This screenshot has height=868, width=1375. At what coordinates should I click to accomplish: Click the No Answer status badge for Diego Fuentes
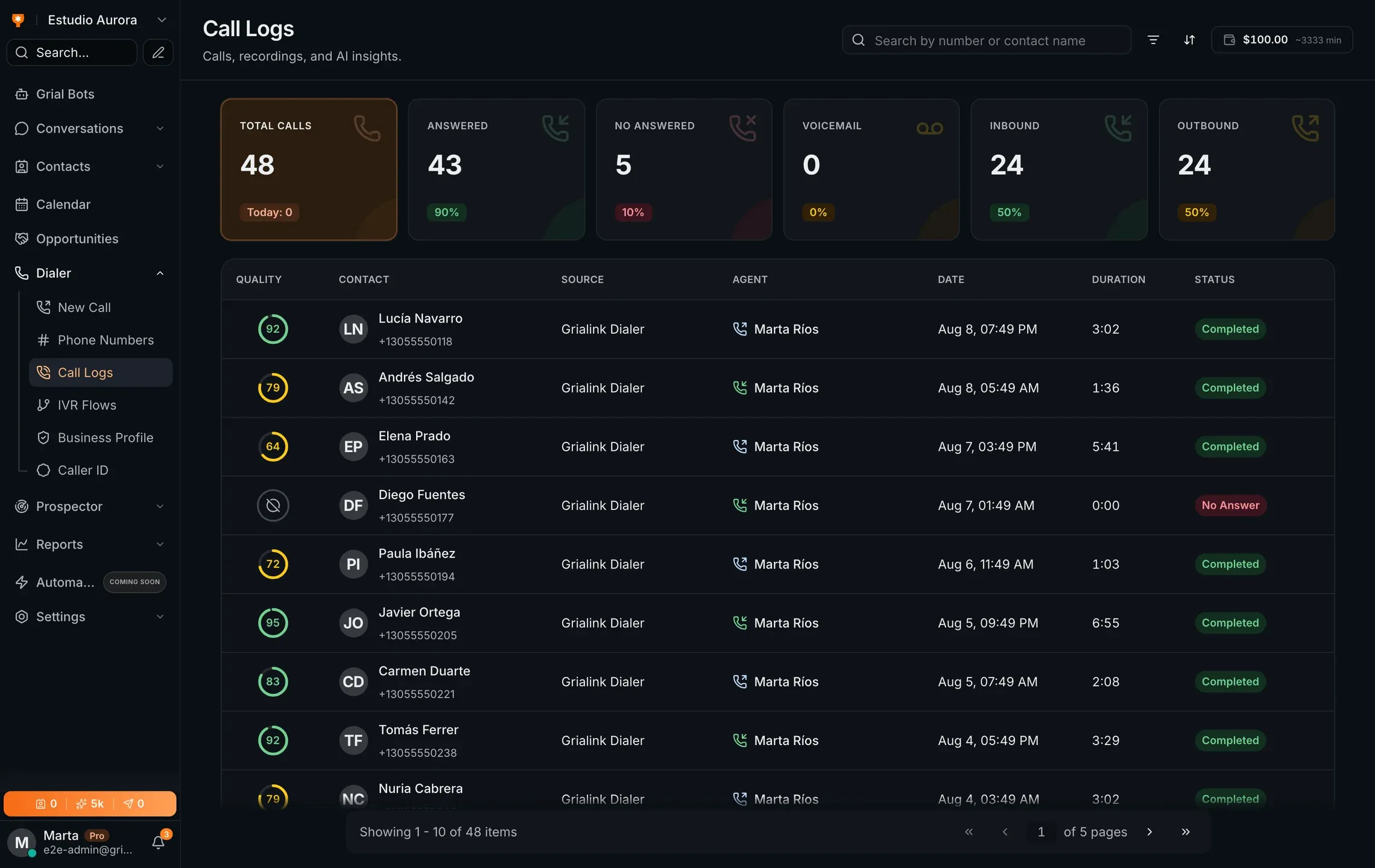tap(1230, 506)
